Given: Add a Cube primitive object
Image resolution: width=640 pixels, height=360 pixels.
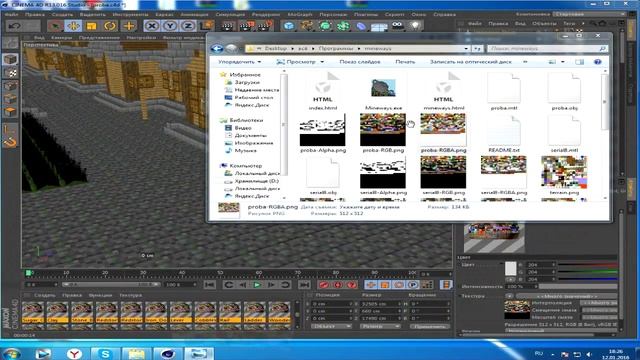Looking at the screenshot, I should coord(289,26).
